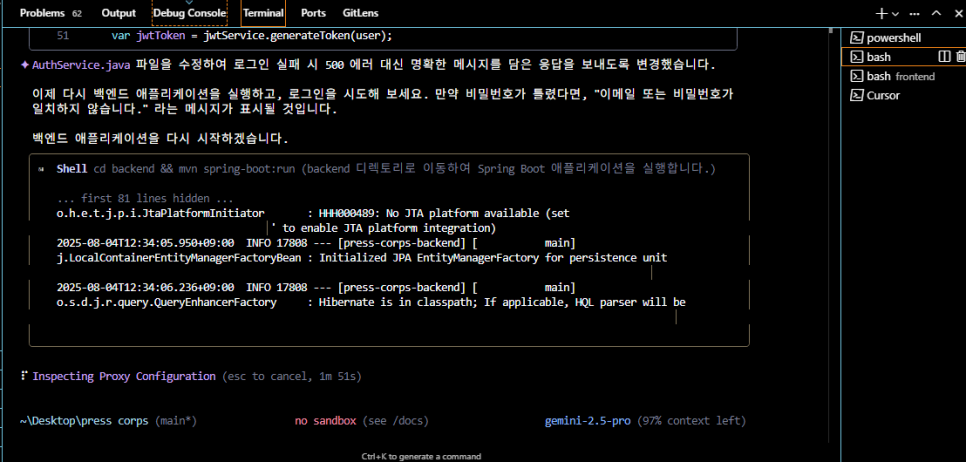Open the new terminal launch profile dropdown
Viewport: 966px width, 462px height.
(895, 13)
